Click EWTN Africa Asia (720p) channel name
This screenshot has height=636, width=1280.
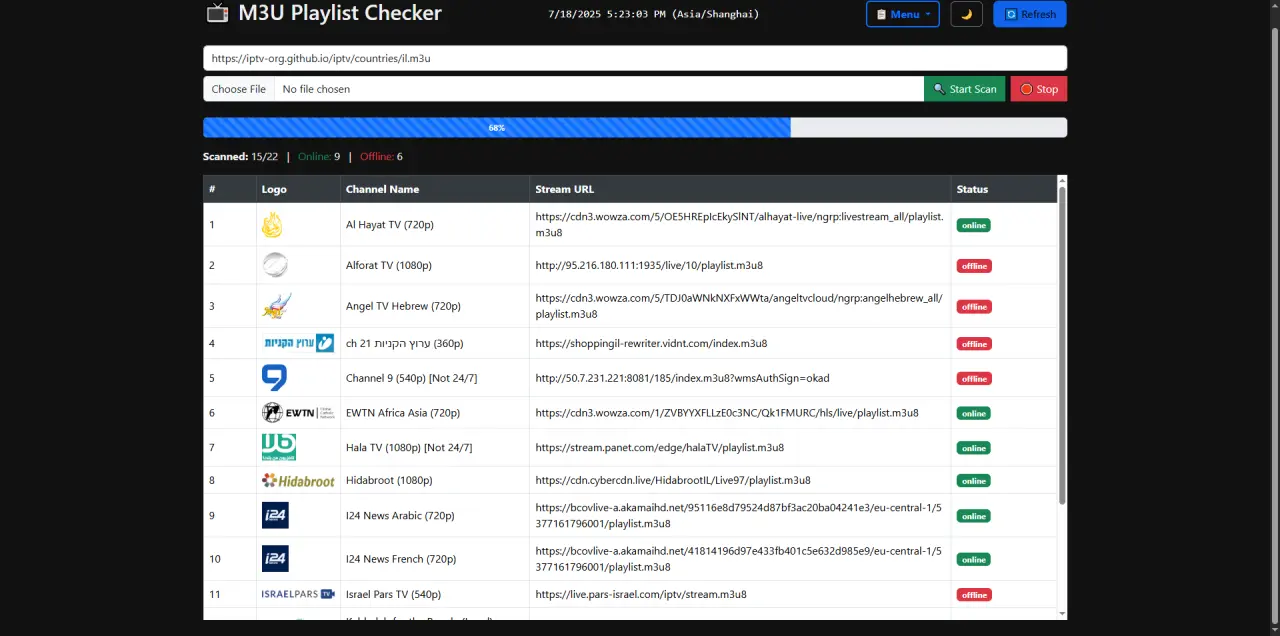403,412
